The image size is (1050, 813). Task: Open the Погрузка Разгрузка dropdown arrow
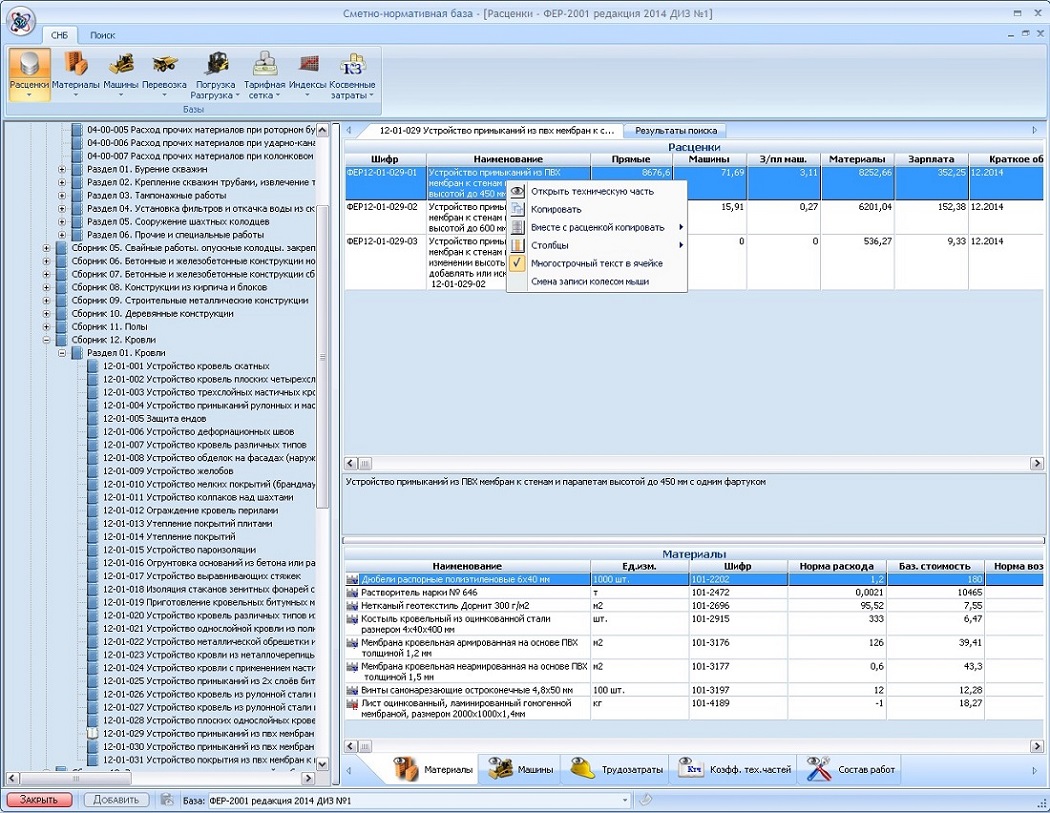pyautogui.click(x=237, y=95)
